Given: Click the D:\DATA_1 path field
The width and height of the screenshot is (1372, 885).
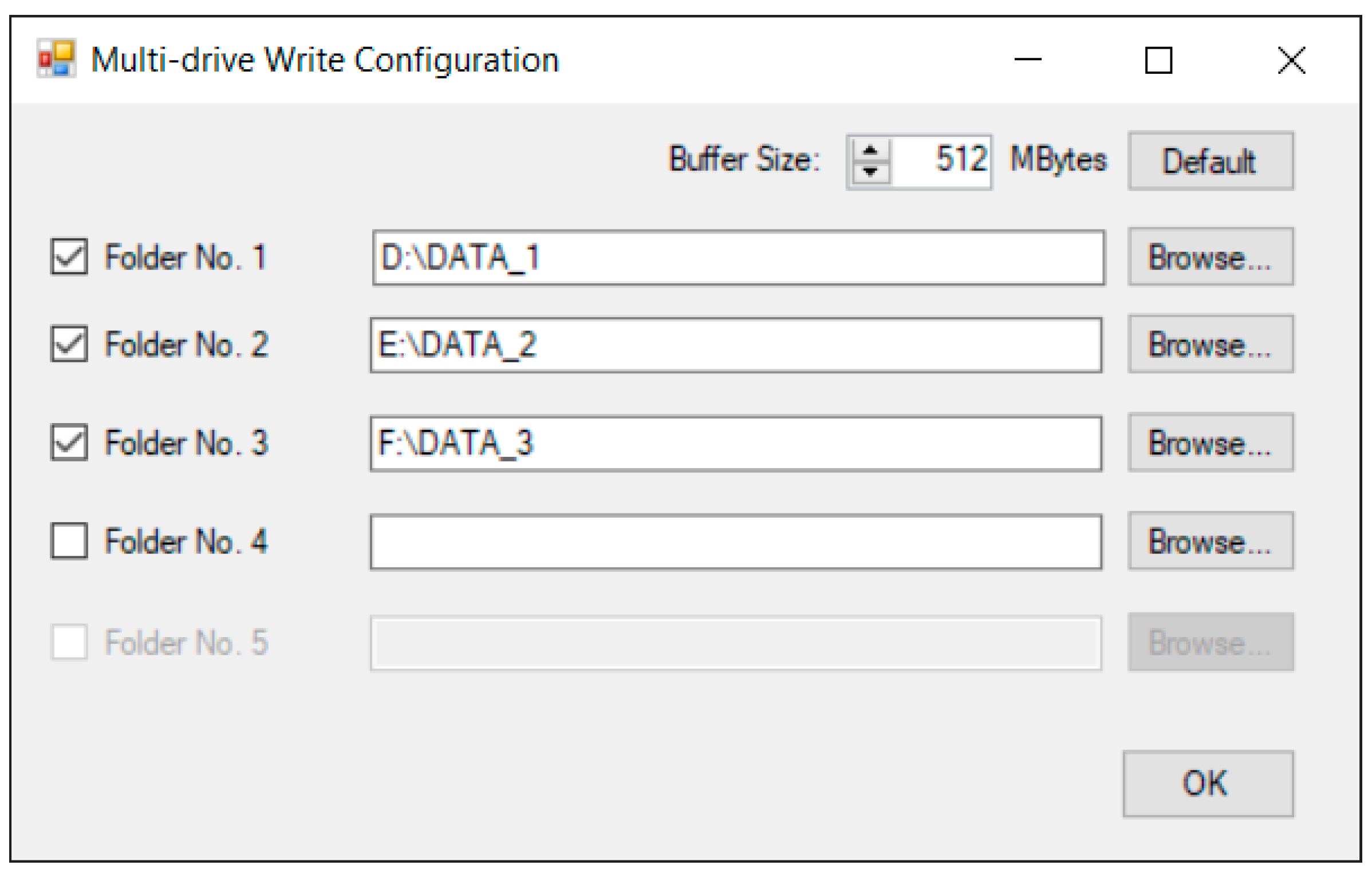Looking at the screenshot, I should click(739, 258).
